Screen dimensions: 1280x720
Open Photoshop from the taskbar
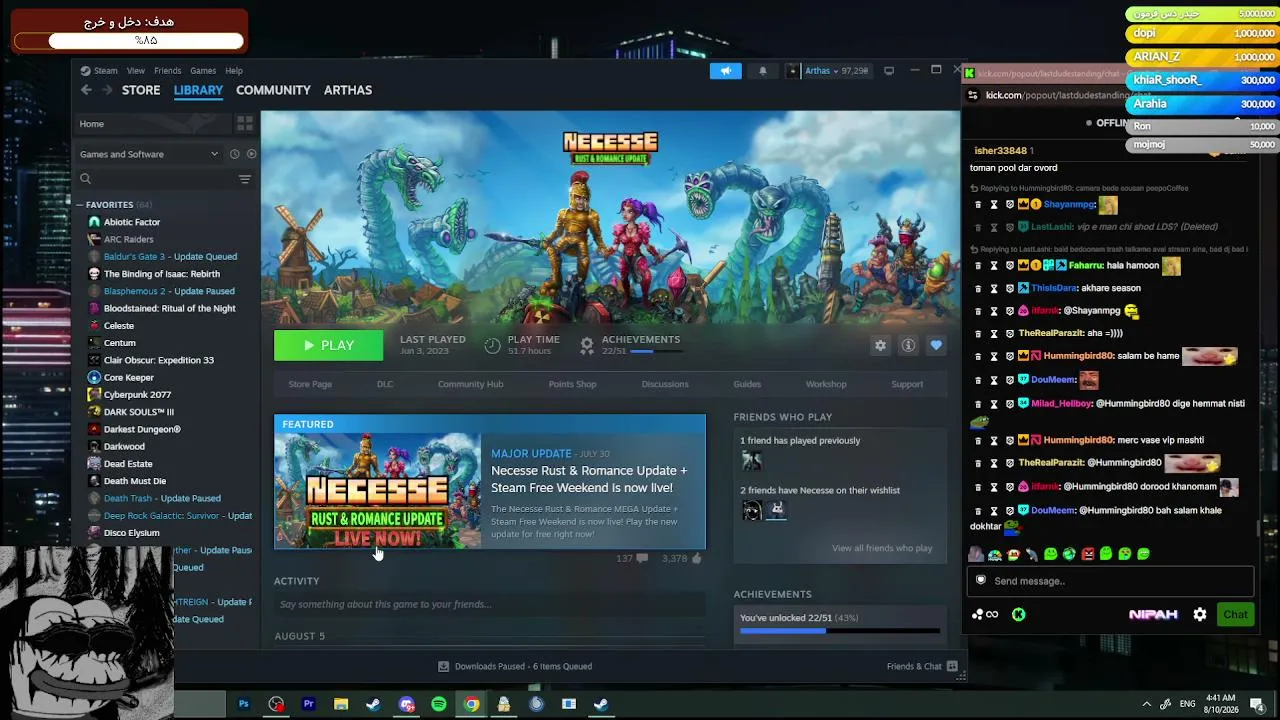click(243, 704)
